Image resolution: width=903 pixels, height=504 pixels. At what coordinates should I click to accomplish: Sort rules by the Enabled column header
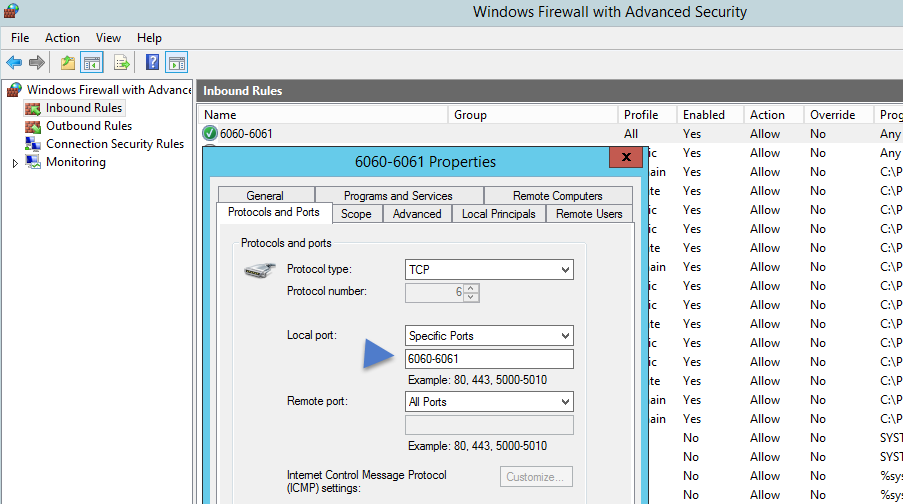click(x=710, y=115)
